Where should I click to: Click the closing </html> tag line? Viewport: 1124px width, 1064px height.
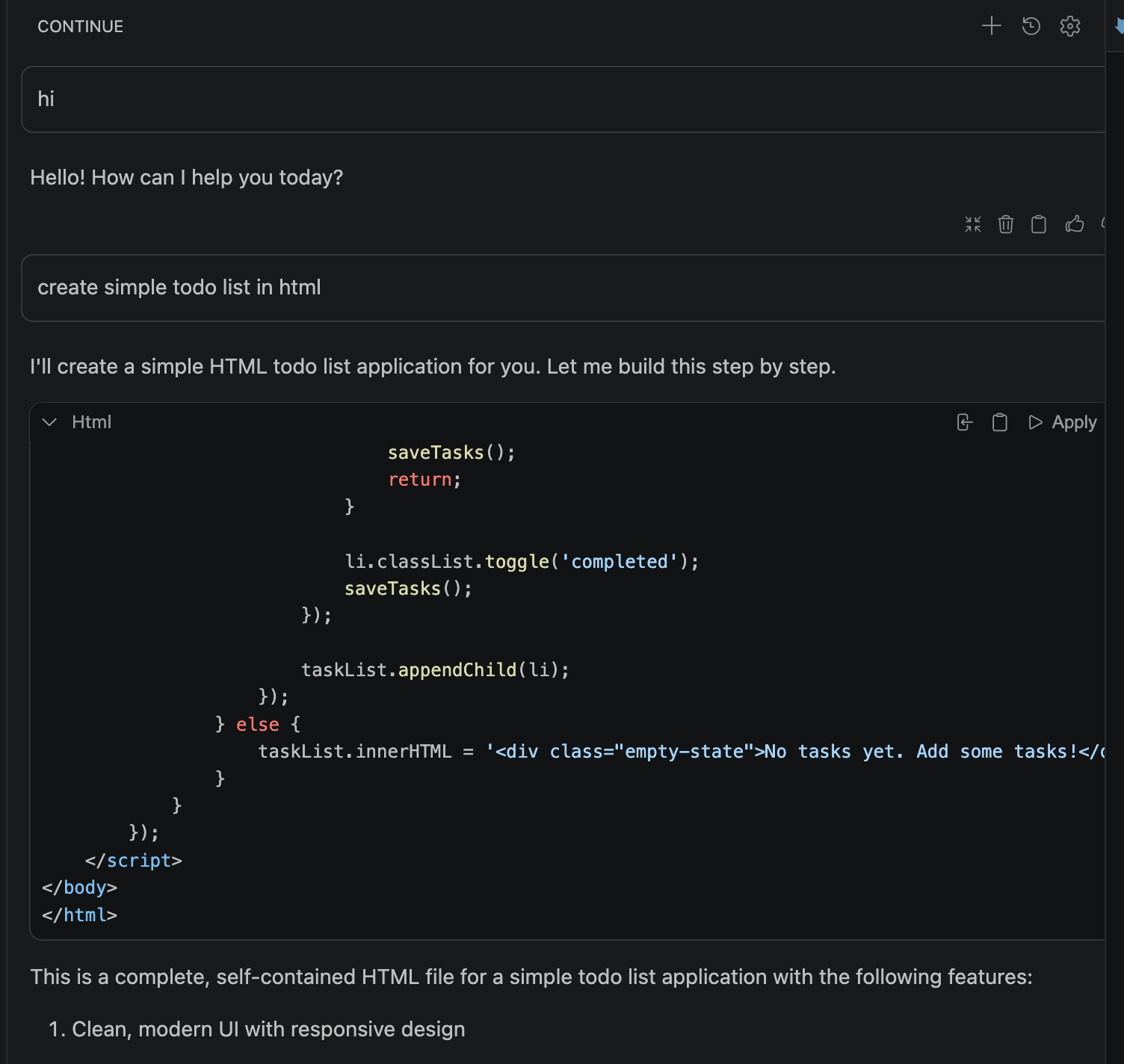click(79, 915)
